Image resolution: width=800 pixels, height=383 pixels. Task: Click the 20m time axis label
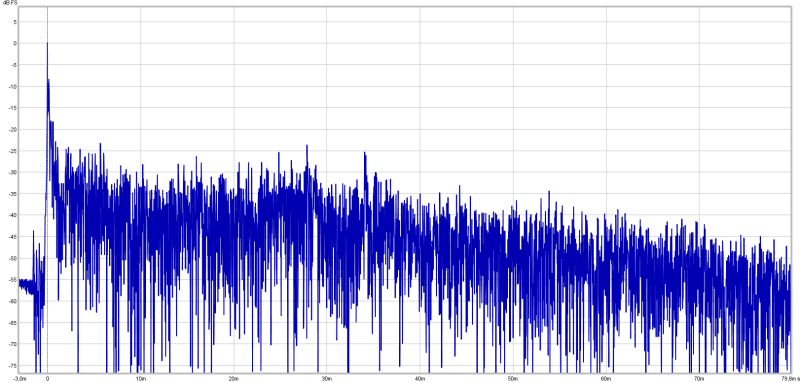click(234, 379)
